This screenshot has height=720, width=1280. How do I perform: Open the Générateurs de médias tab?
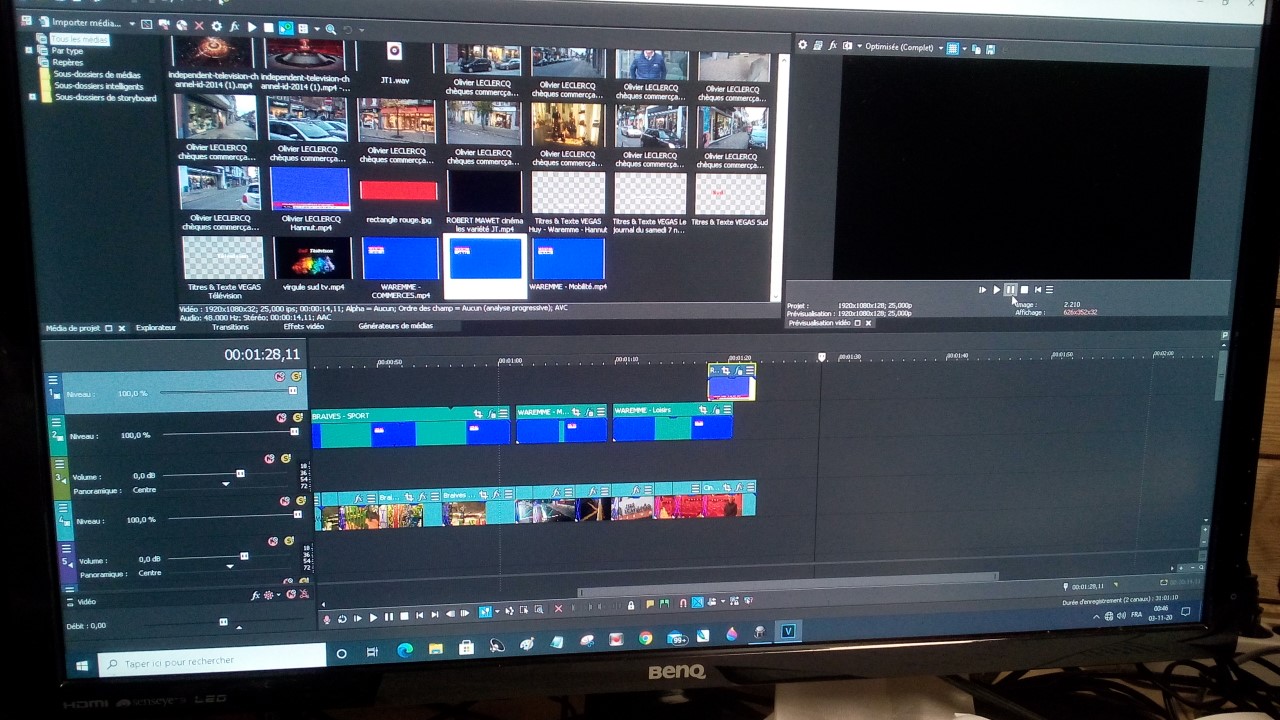395,326
